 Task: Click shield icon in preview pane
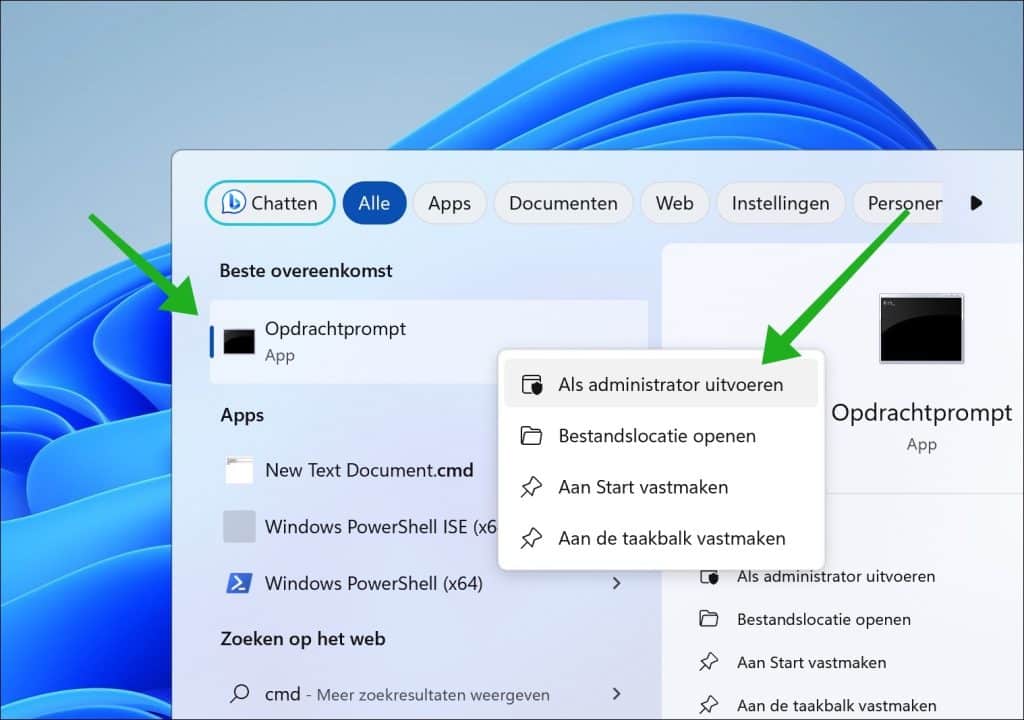click(709, 577)
